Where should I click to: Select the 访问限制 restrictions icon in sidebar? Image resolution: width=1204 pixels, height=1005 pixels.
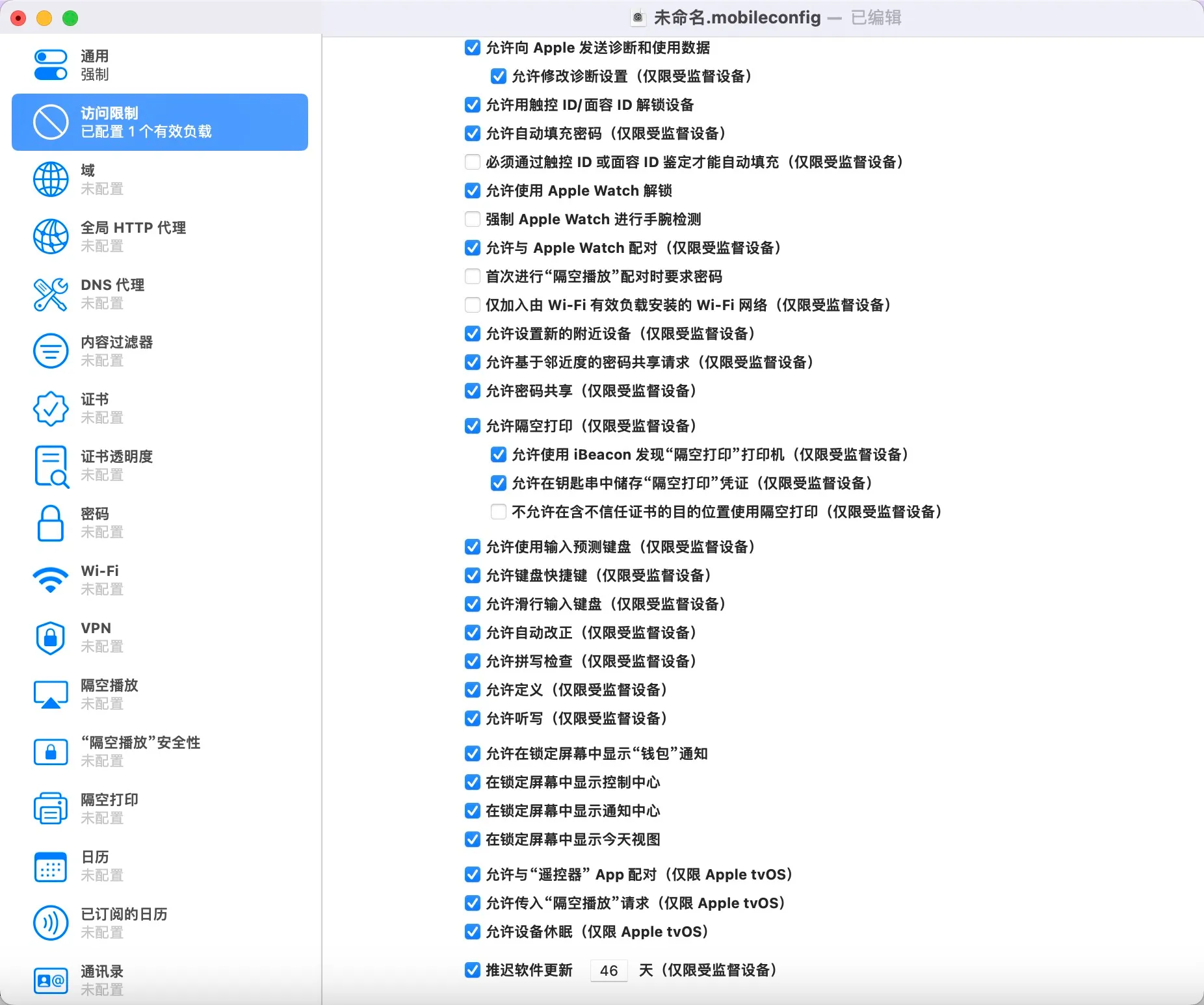pyautogui.click(x=51, y=122)
